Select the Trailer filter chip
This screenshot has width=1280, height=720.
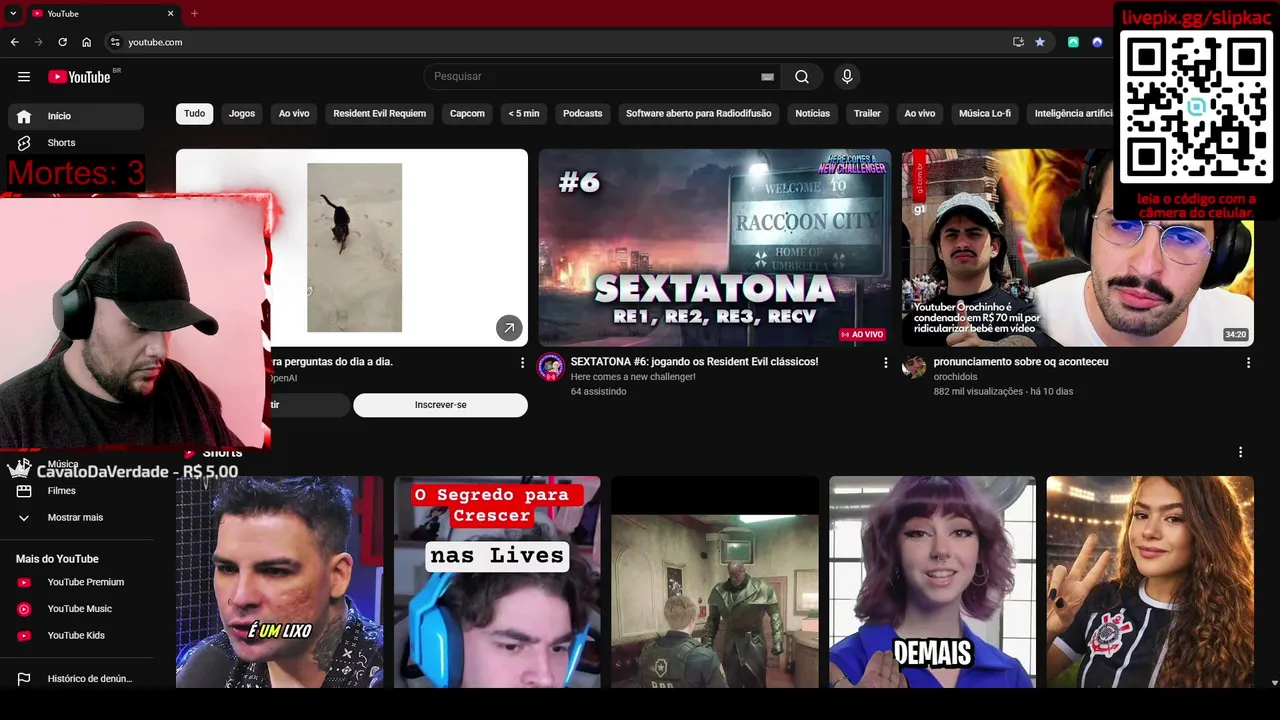tap(867, 114)
